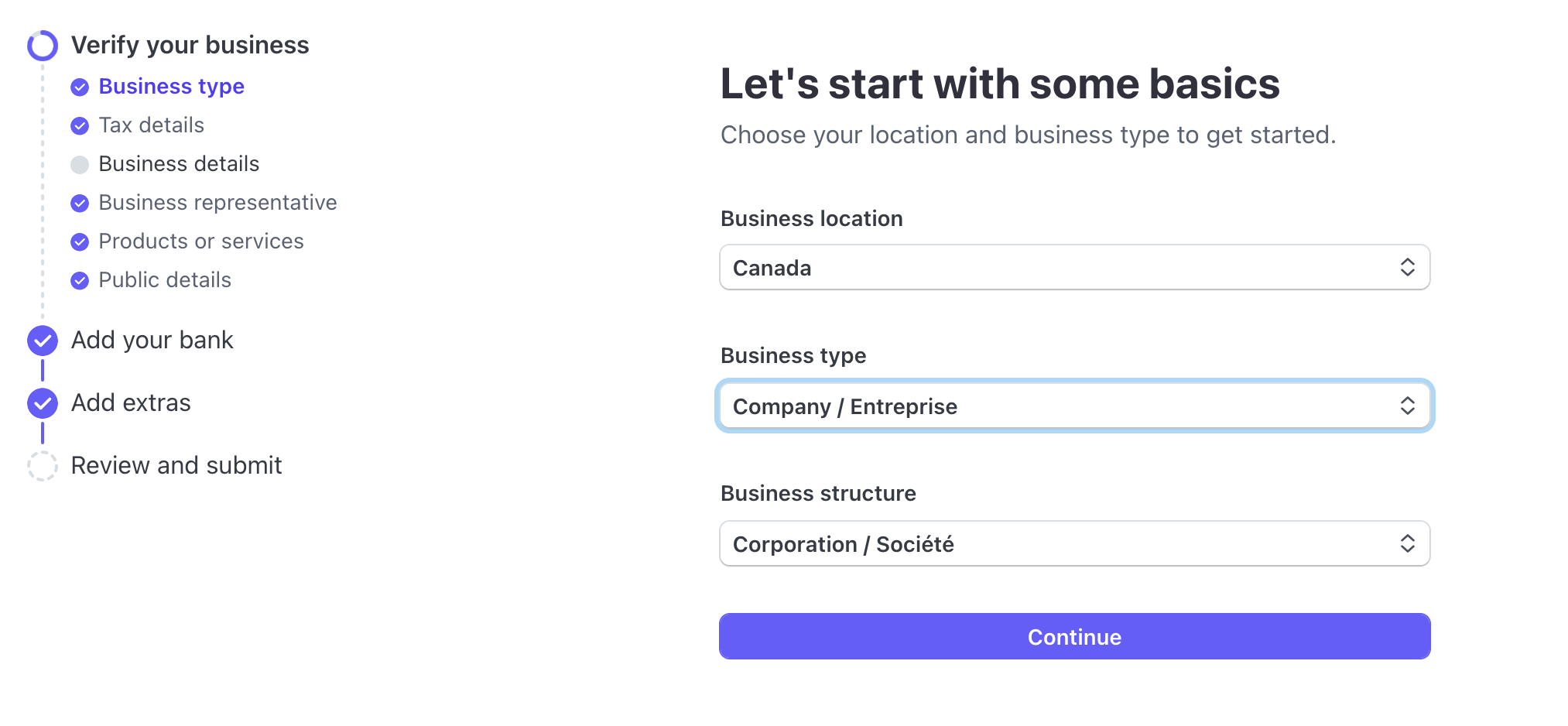1568x726 pixels.
Task: Open the Business details step
Action: [x=179, y=164]
